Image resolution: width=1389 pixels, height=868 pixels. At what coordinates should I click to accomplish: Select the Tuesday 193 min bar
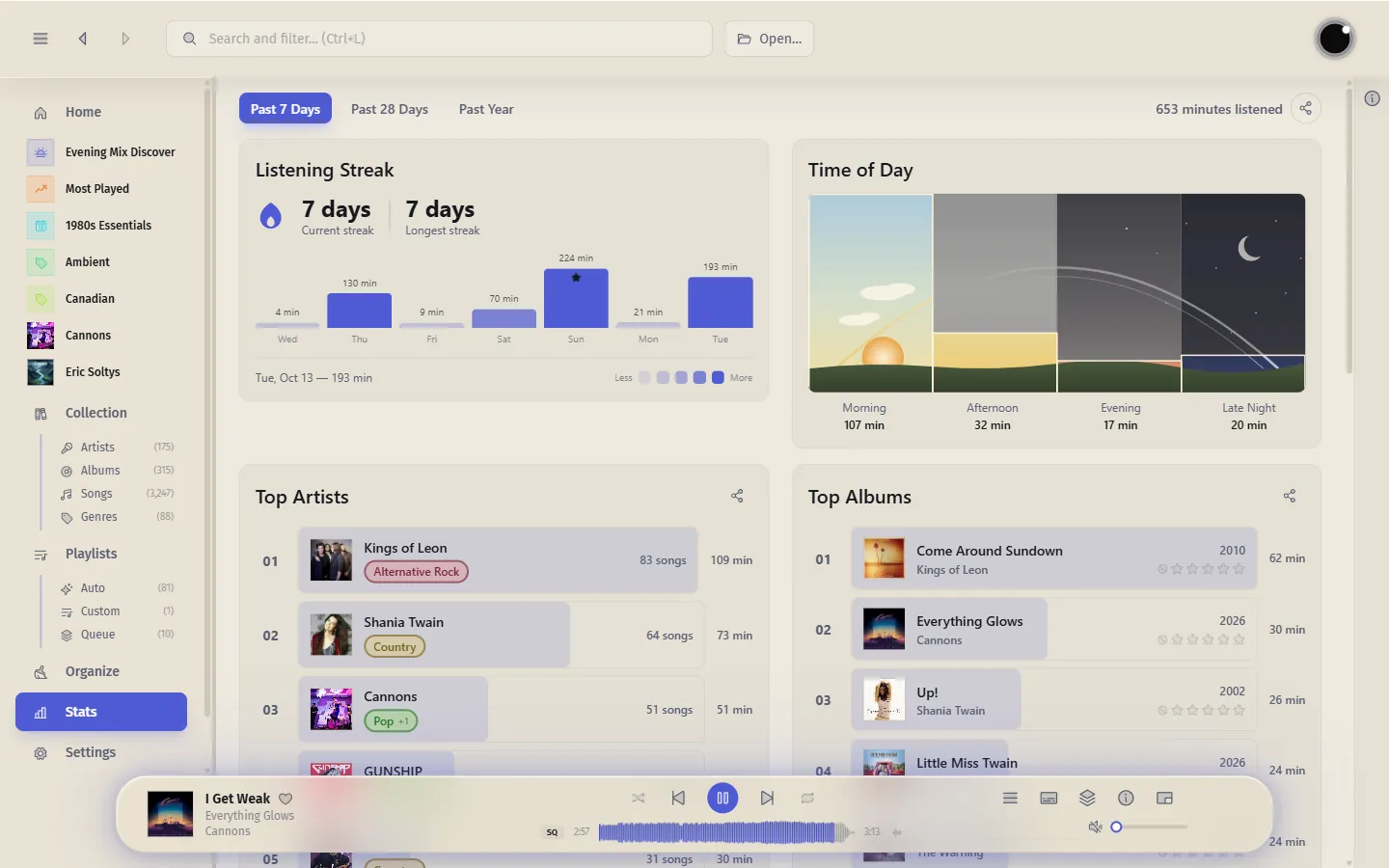click(721, 303)
